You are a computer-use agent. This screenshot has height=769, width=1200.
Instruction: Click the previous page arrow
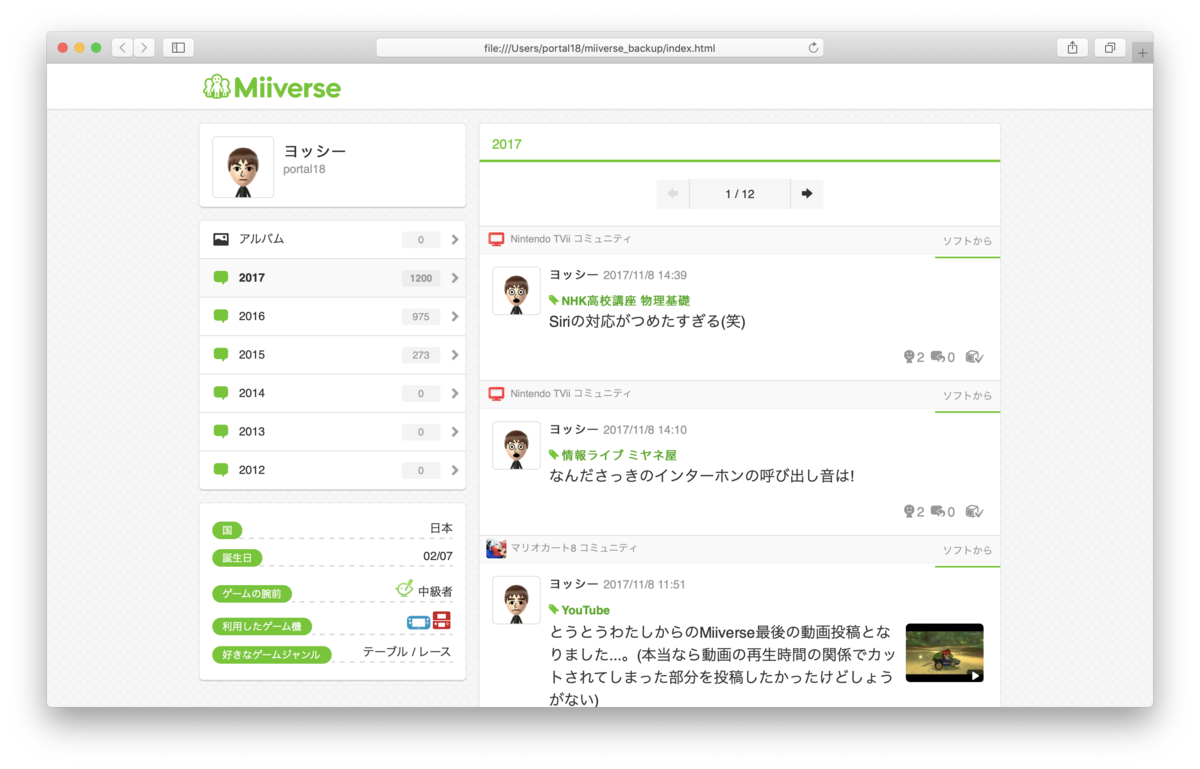pos(673,194)
